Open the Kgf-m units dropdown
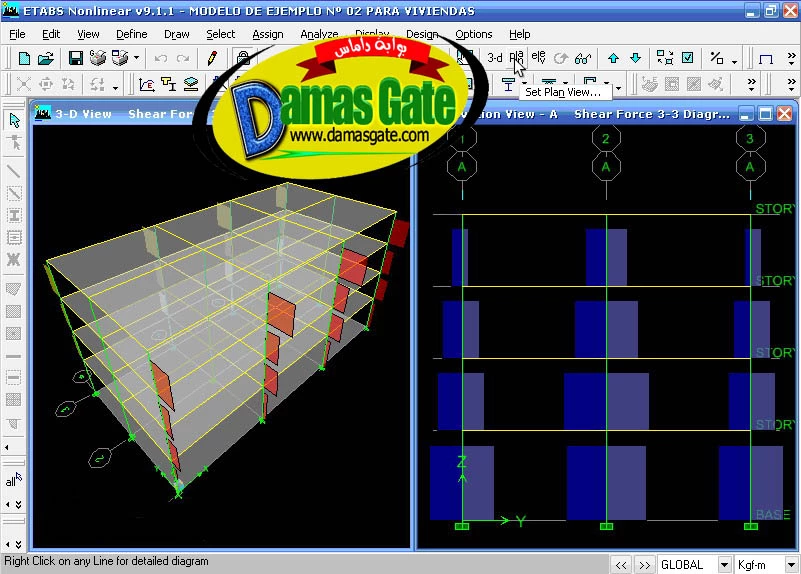This screenshot has width=801, height=574. tap(791, 565)
